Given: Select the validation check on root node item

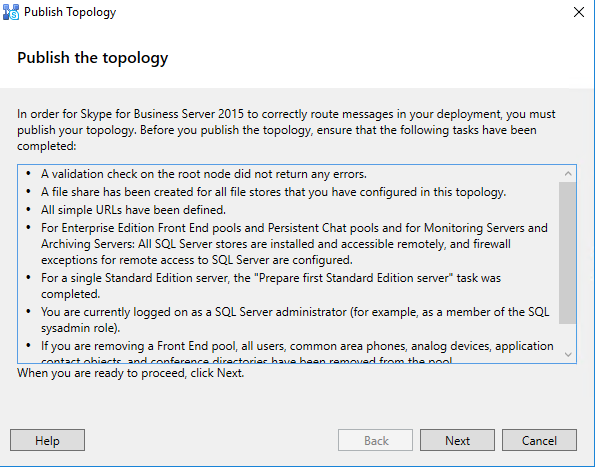Looking at the screenshot, I should pos(204,174).
